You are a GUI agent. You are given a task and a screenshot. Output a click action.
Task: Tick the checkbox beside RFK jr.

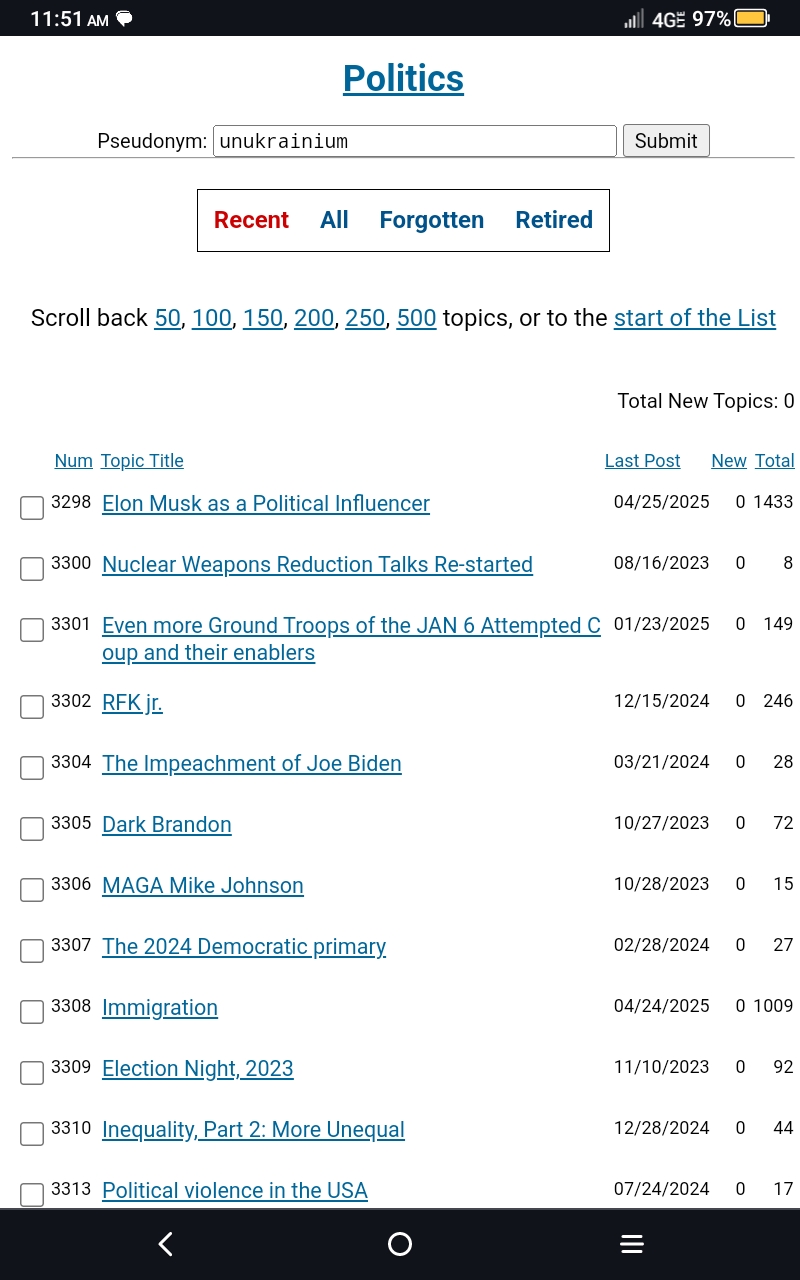coord(32,706)
